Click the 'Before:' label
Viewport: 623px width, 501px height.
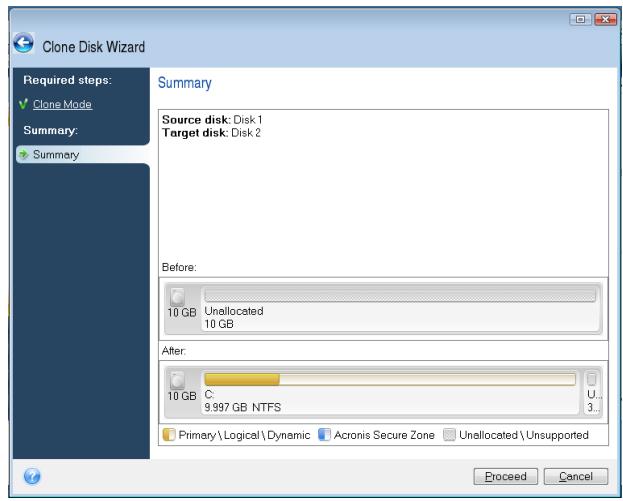179,267
